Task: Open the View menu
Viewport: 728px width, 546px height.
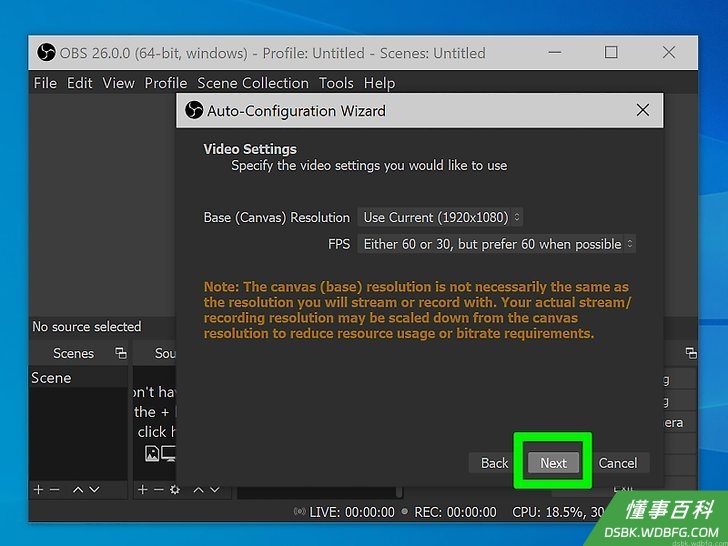Action: 118,83
